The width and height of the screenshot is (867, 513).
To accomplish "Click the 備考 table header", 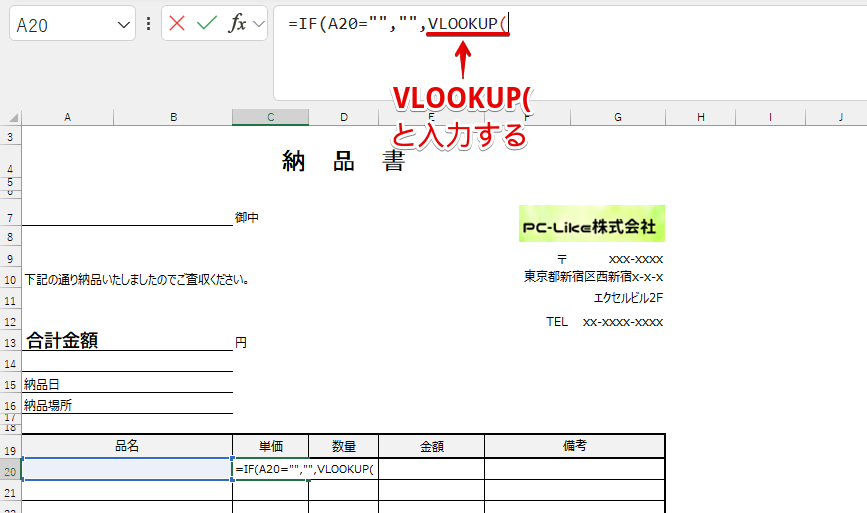I will click(574, 446).
